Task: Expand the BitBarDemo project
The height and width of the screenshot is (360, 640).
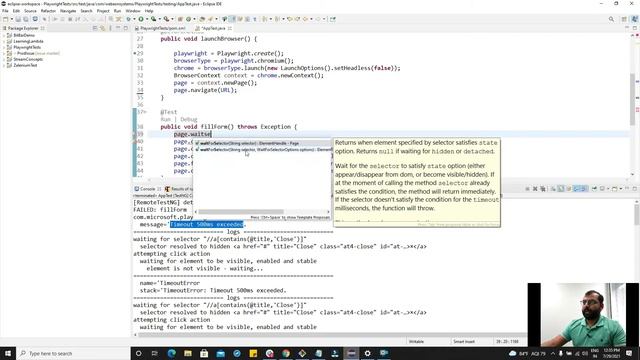Action: coord(4,35)
